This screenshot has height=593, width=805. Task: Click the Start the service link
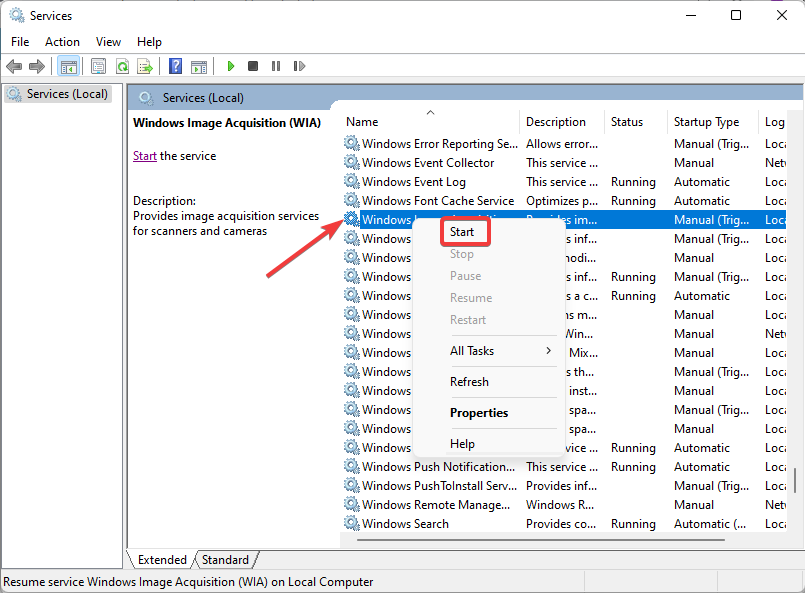click(x=145, y=155)
